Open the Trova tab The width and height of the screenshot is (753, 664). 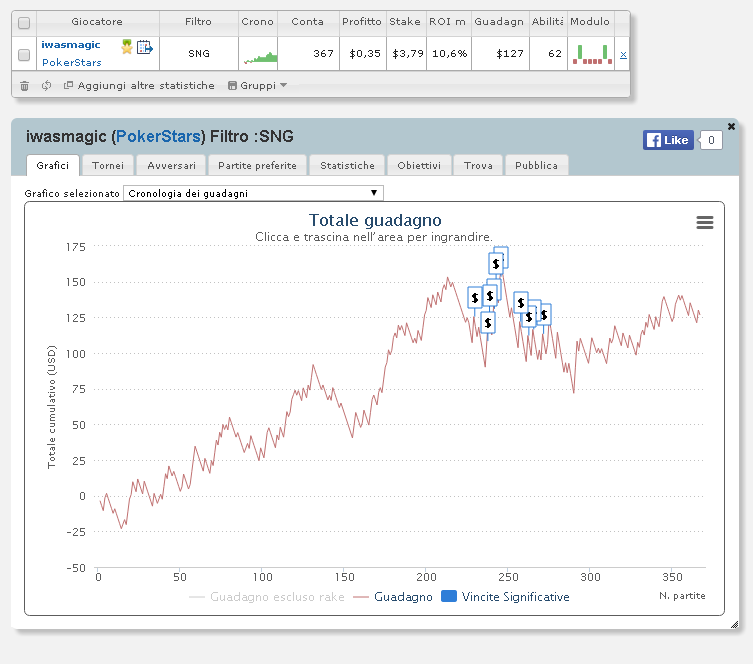[x=478, y=165]
